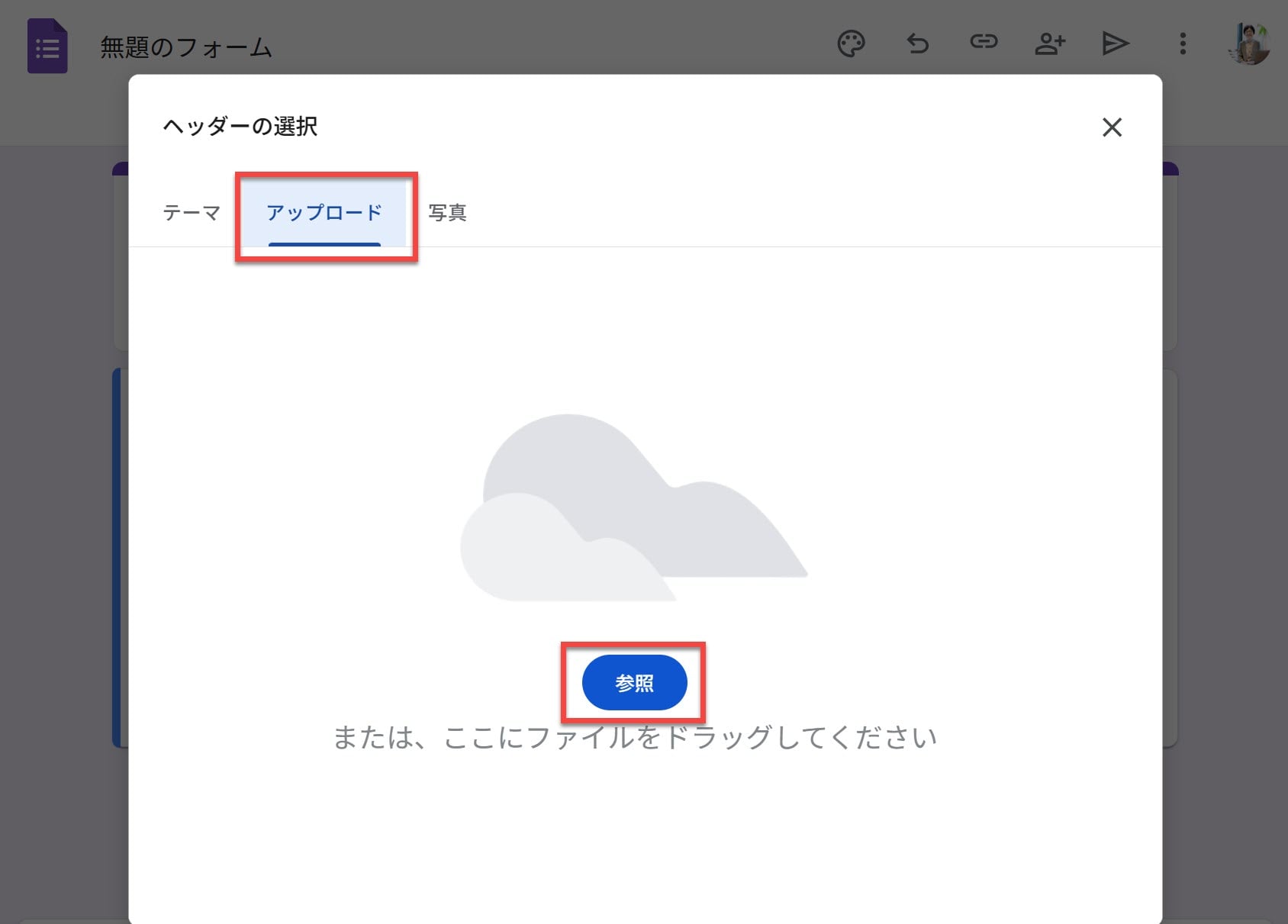Close the ヘッダーの選択 dialog
Viewport: 1288px width, 924px height.
pyautogui.click(x=1112, y=127)
